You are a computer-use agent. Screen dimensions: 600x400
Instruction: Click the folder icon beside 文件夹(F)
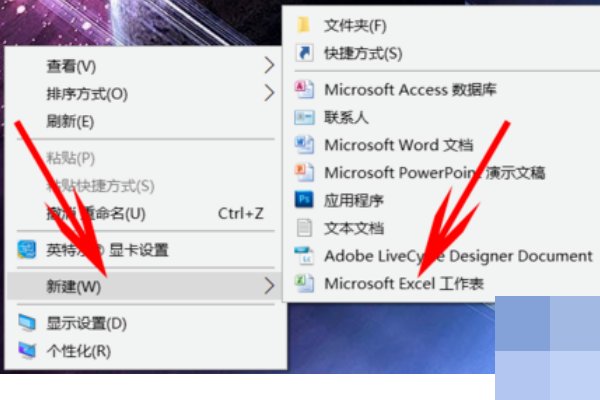304,25
